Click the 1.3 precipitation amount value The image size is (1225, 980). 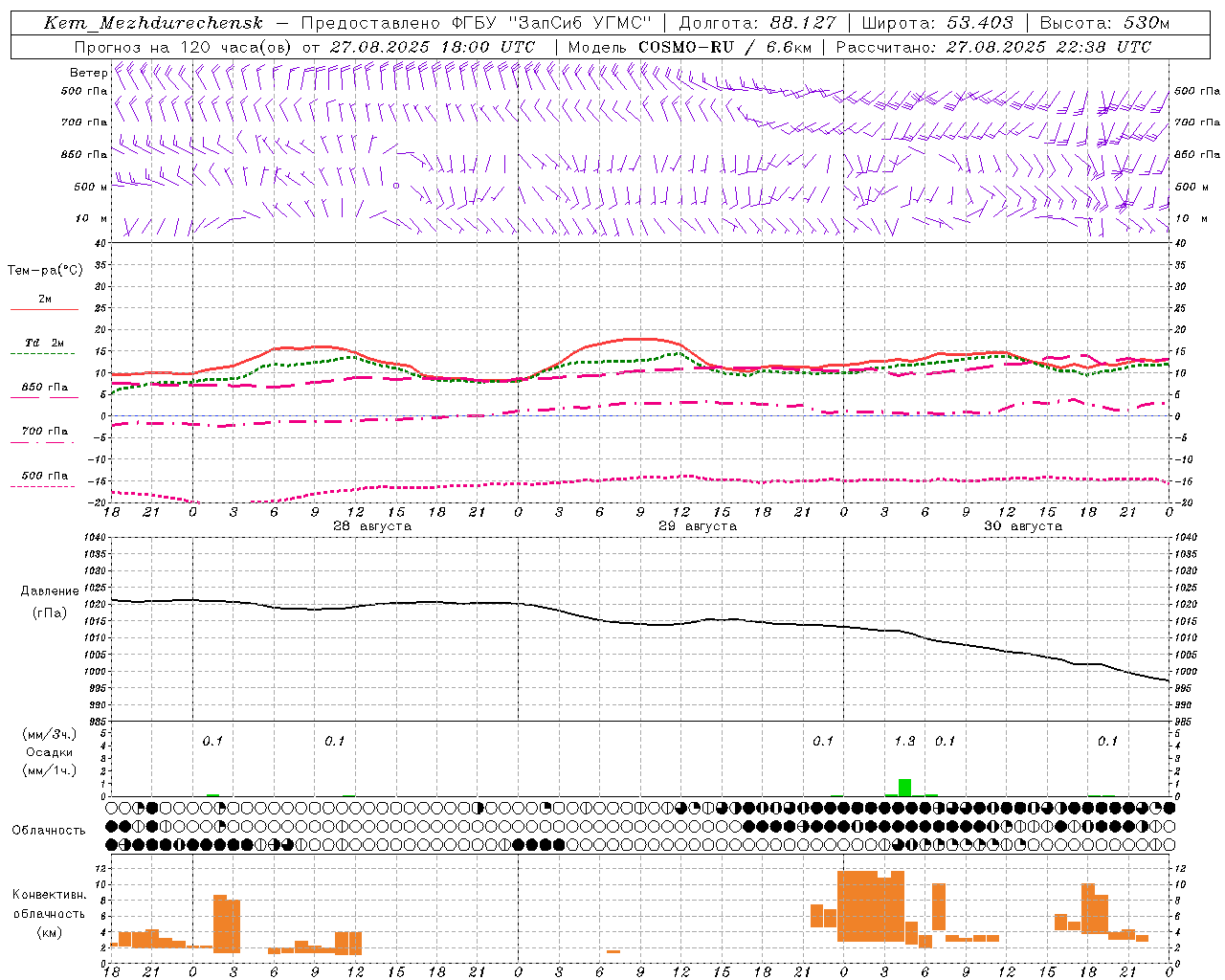[x=904, y=742]
